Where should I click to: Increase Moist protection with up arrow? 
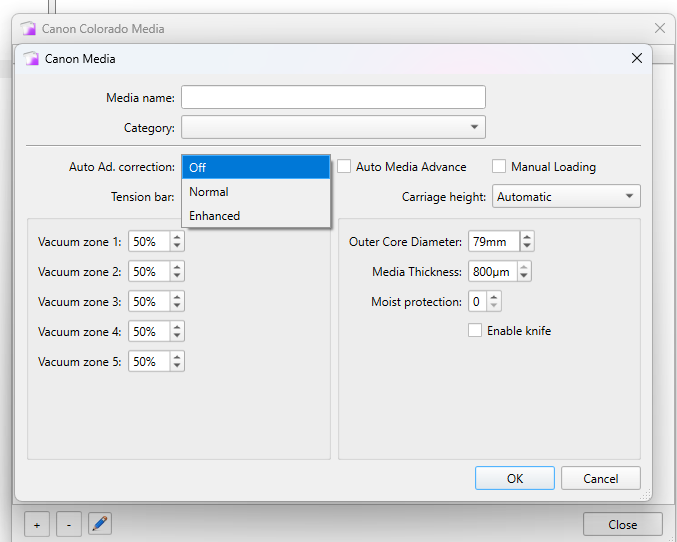(x=494, y=297)
